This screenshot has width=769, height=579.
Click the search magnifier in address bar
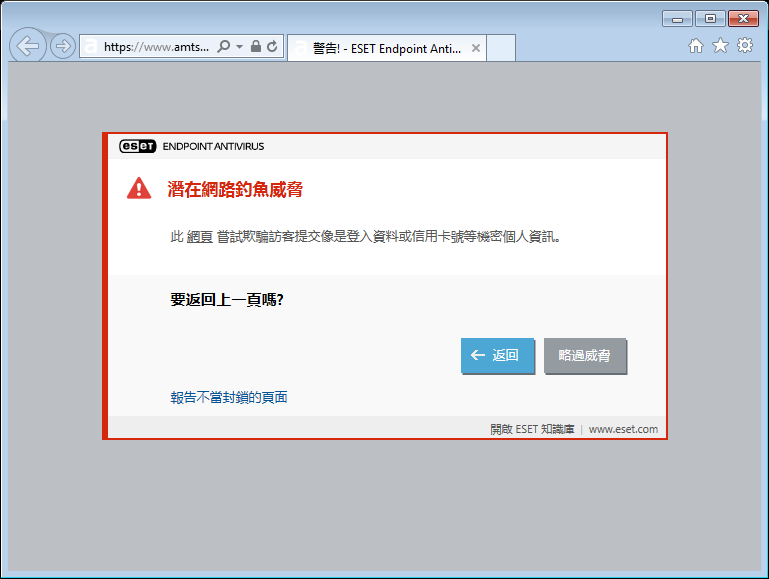pos(224,47)
